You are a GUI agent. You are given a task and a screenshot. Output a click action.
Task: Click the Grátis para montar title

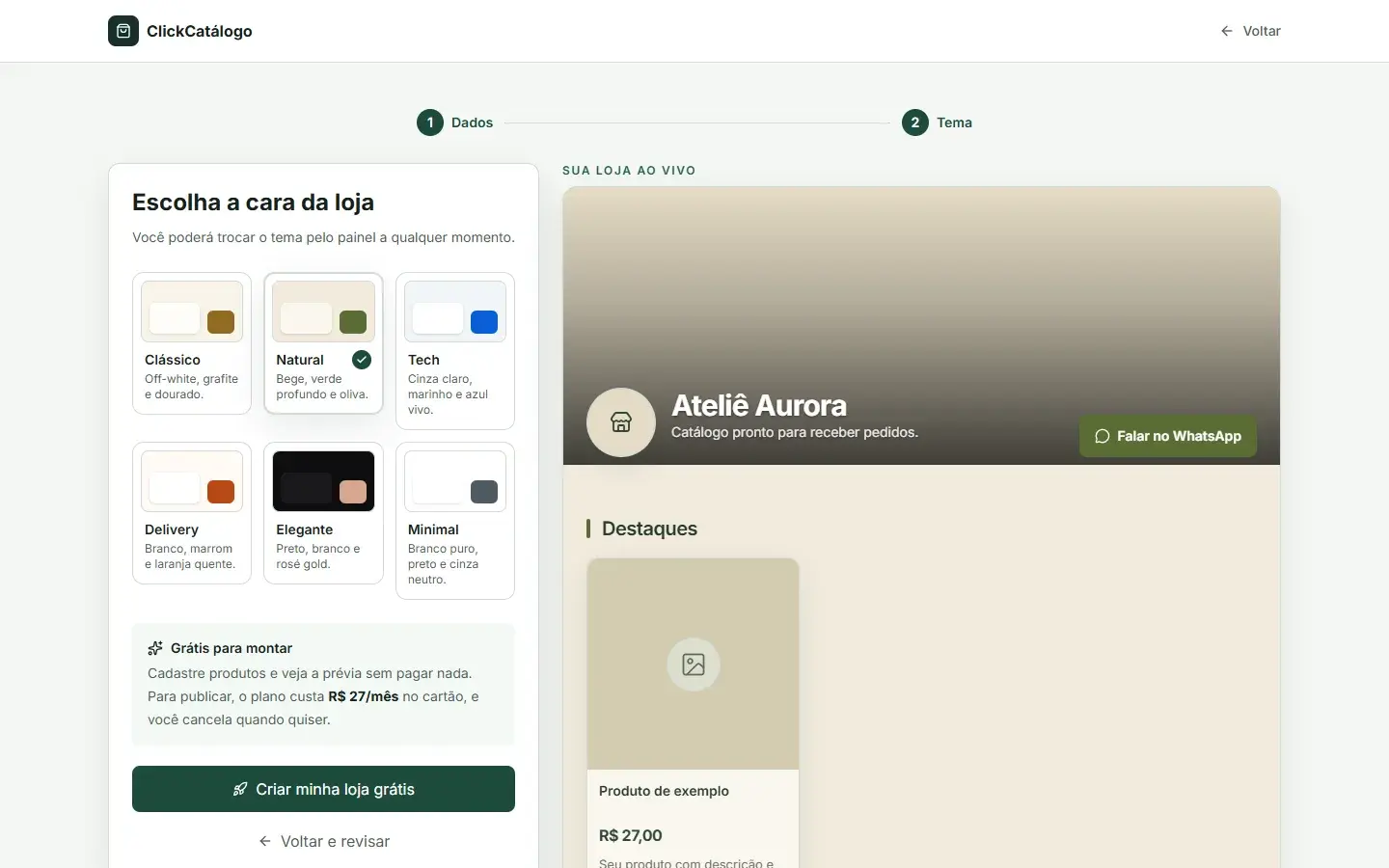[231, 648]
